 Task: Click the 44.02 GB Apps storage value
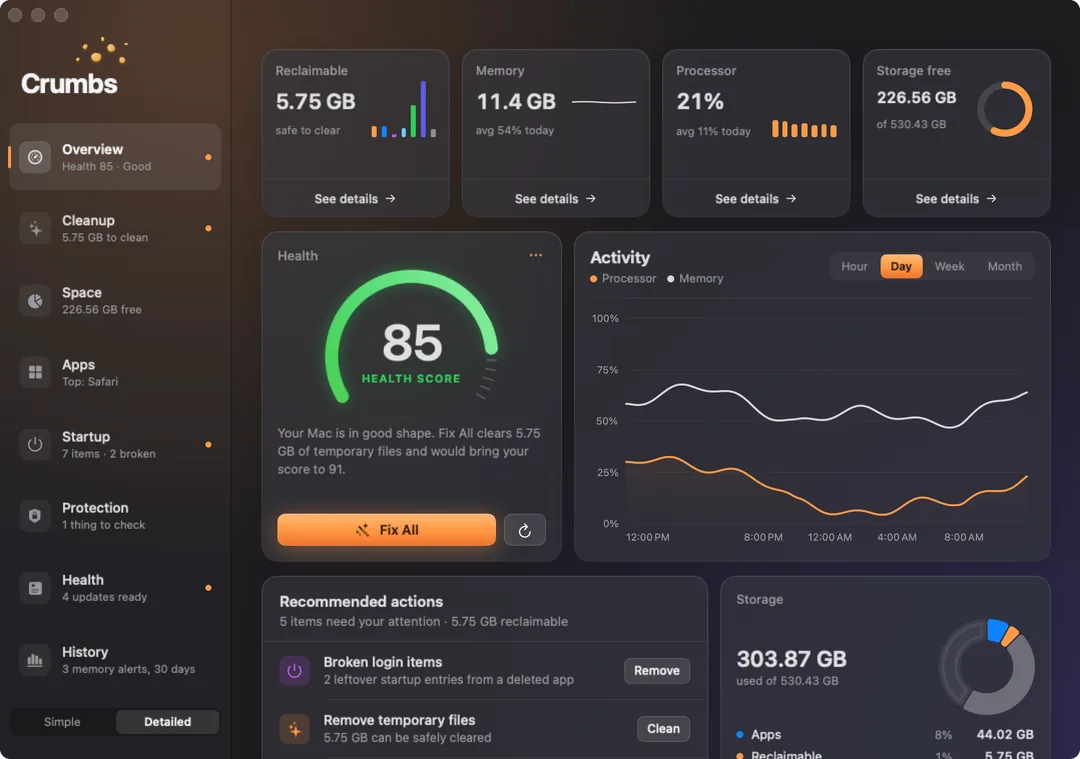[1005, 735]
